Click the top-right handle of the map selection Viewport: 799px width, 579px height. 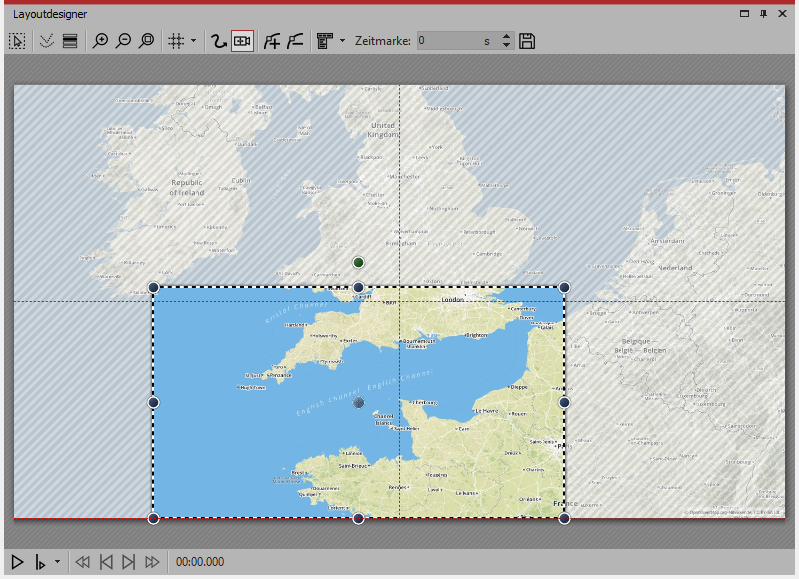click(x=564, y=287)
